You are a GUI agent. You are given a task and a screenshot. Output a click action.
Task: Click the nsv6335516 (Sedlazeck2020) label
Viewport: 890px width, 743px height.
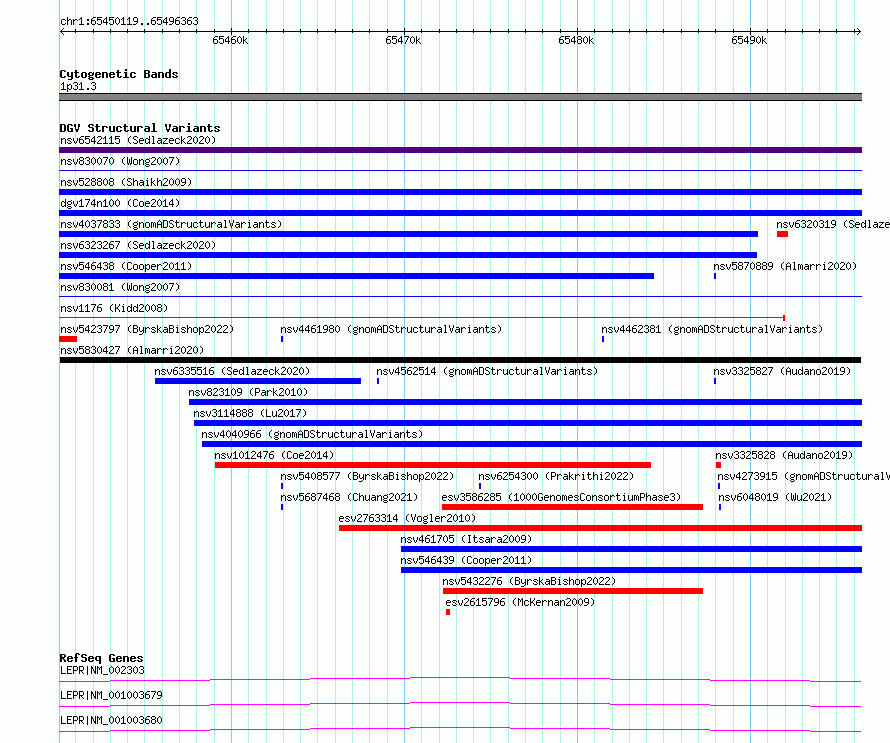pos(232,371)
